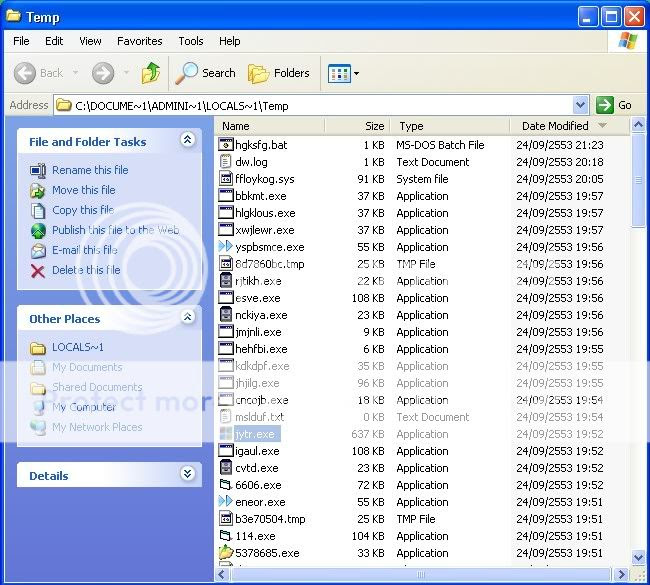Open the Tools menu
Screen dimensions: 650x585
(191, 41)
